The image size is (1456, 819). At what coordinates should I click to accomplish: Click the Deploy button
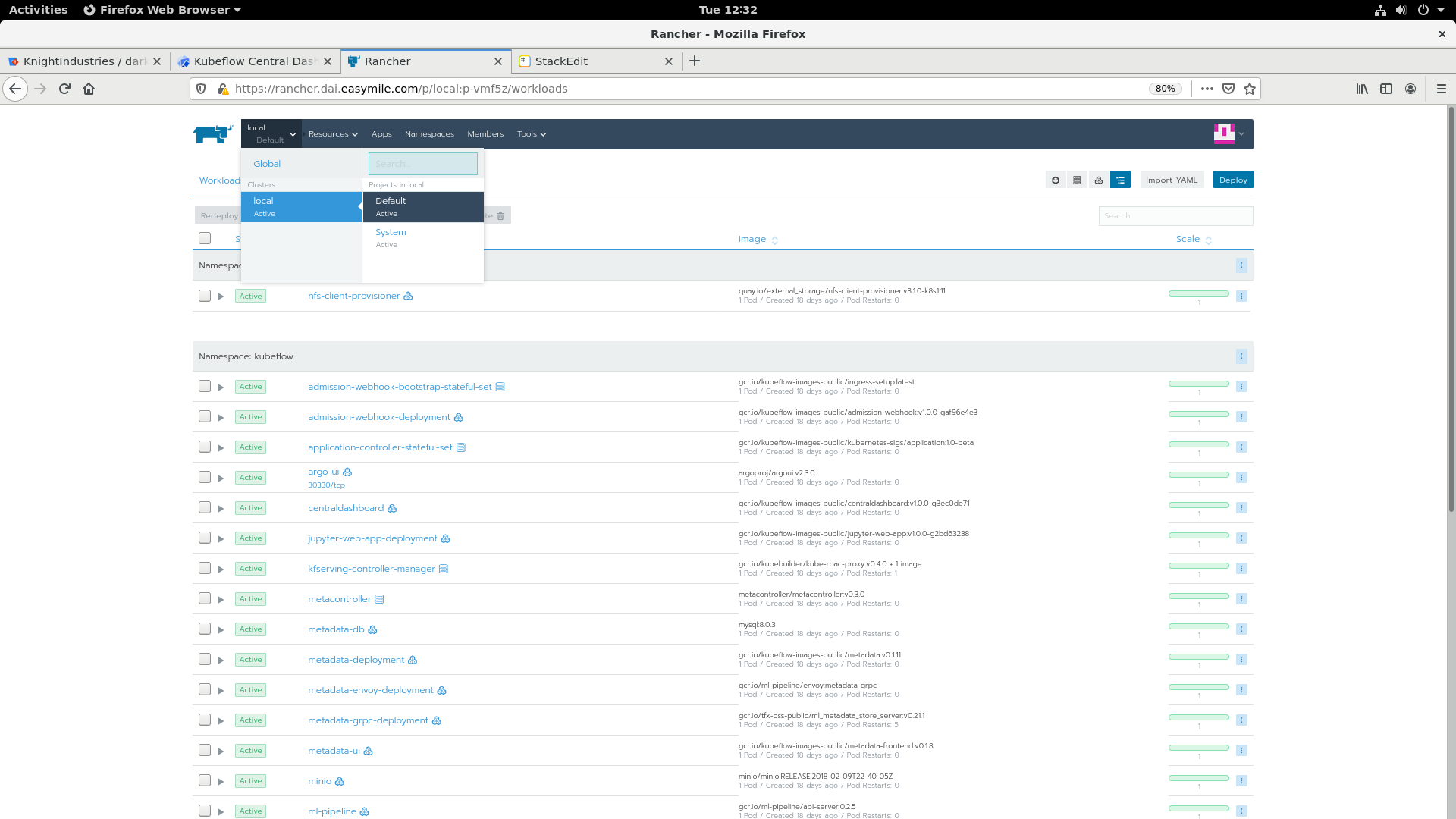(x=1233, y=180)
